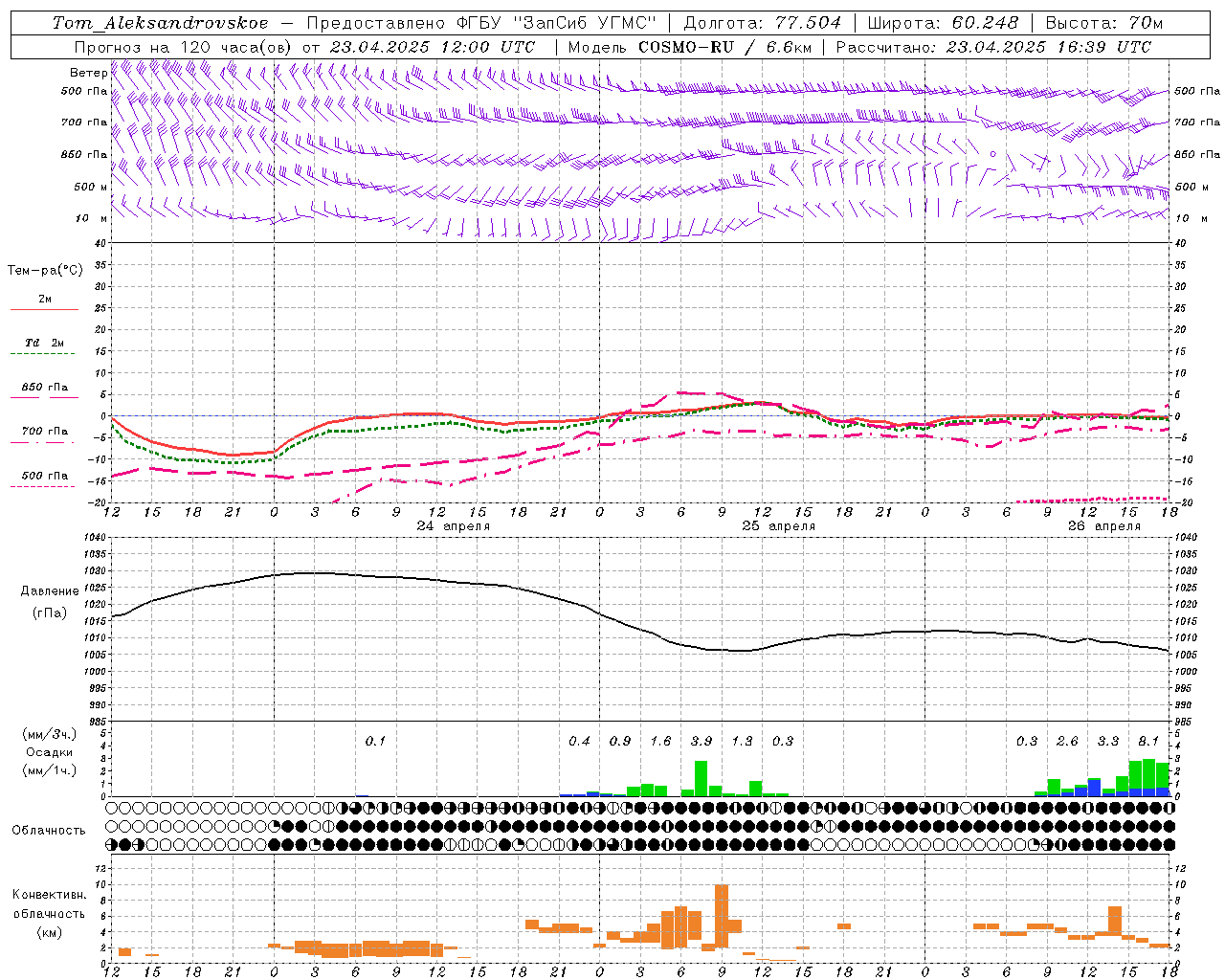Click the precipitation value 1.6
This screenshot has width=1225, height=980.
point(660,742)
